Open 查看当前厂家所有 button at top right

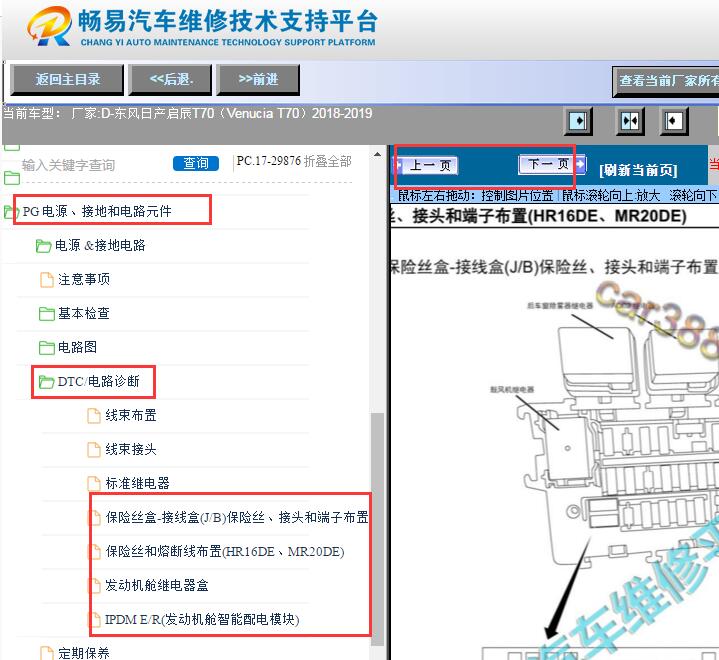[666, 81]
